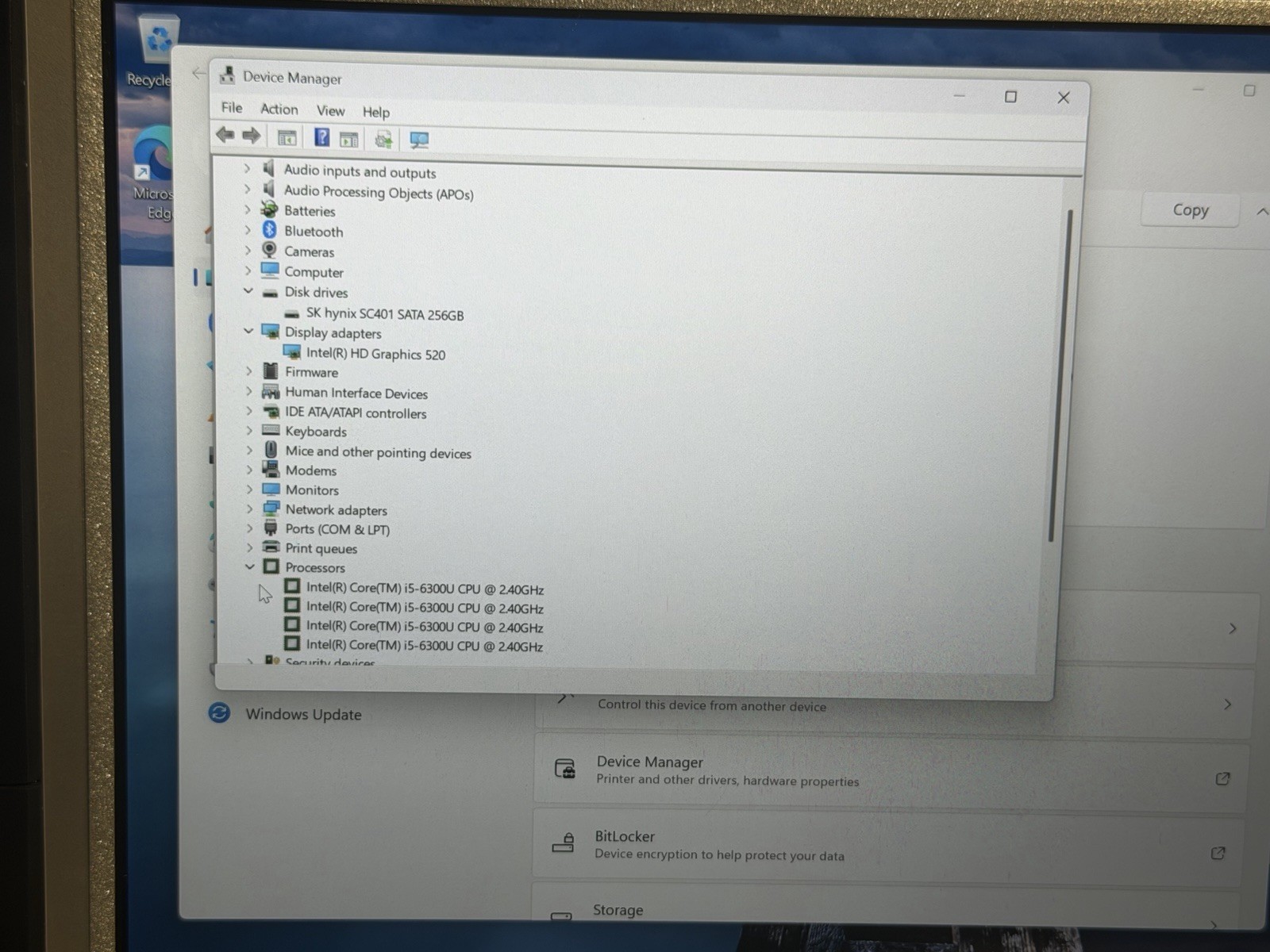The width and height of the screenshot is (1270, 952).
Task: Click the Update driver toolbar icon
Action: pos(383,140)
